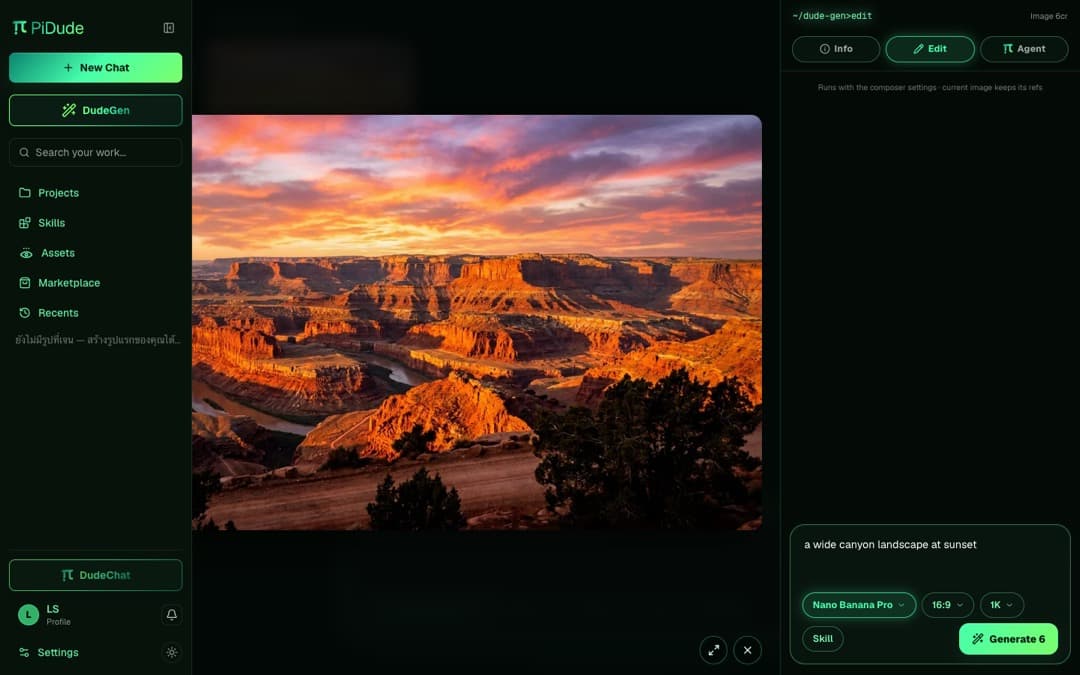Close the image viewer
The width and height of the screenshot is (1080, 675).
pyautogui.click(x=747, y=650)
